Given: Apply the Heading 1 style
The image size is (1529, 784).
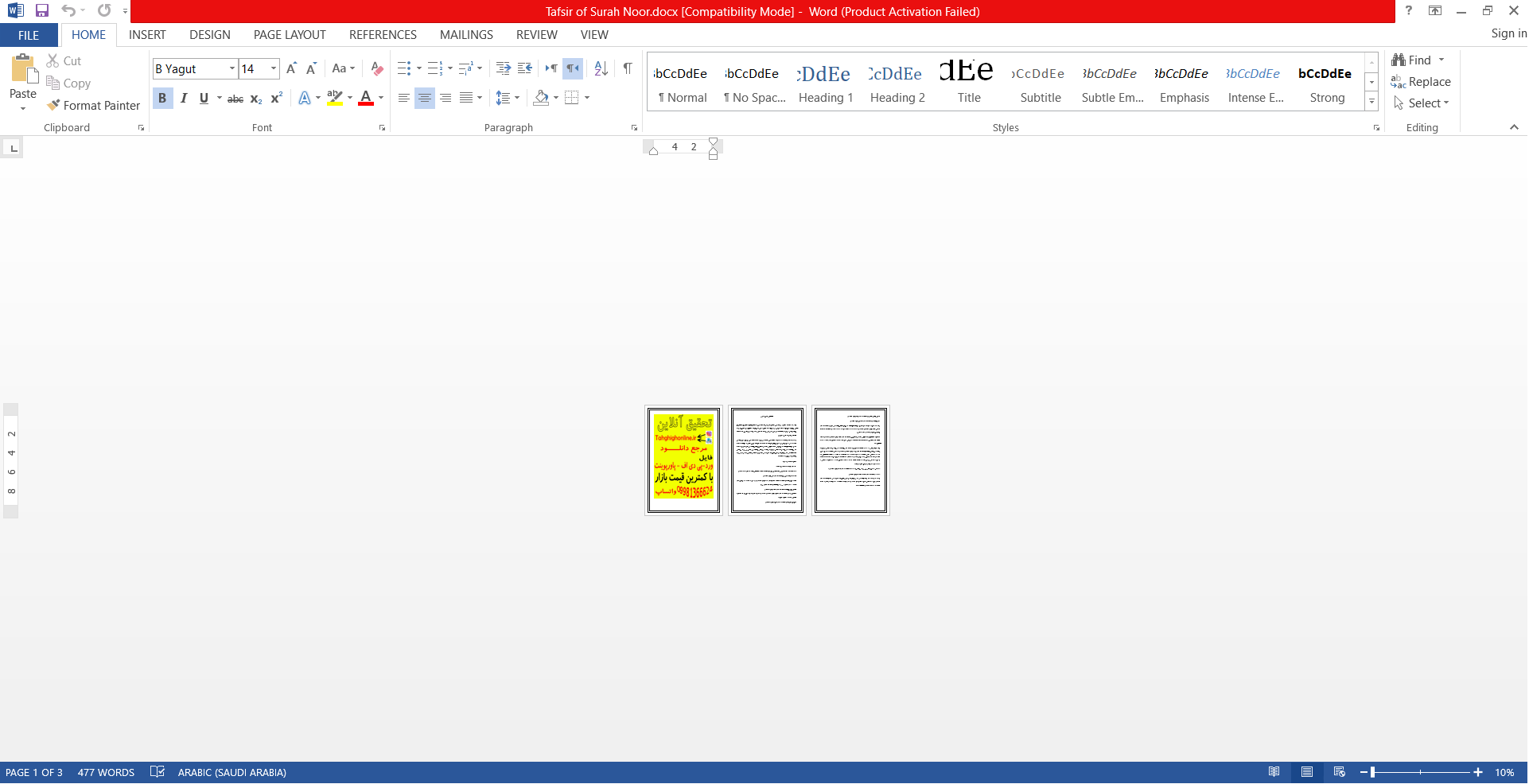Looking at the screenshot, I should (x=826, y=83).
